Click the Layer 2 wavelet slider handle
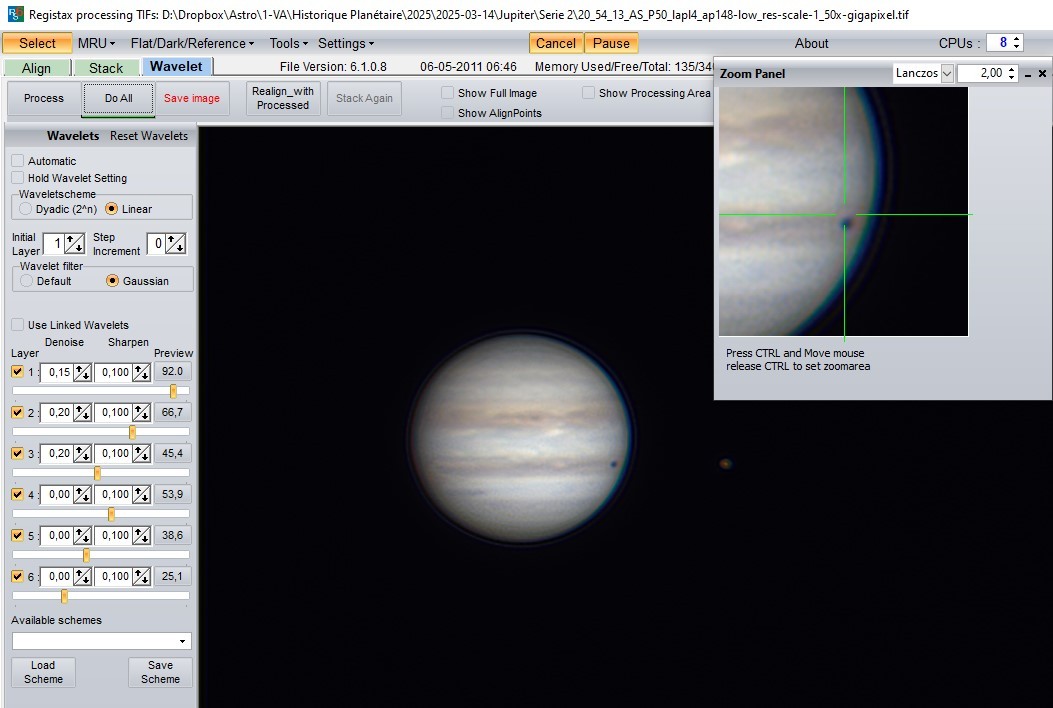 (x=132, y=431)
